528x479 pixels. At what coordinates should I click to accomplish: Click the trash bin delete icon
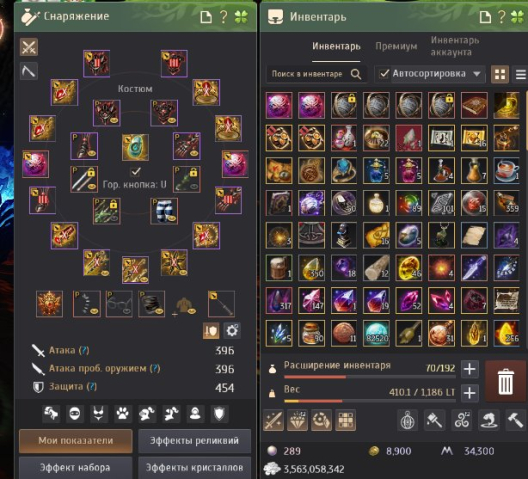coord(505,381)
